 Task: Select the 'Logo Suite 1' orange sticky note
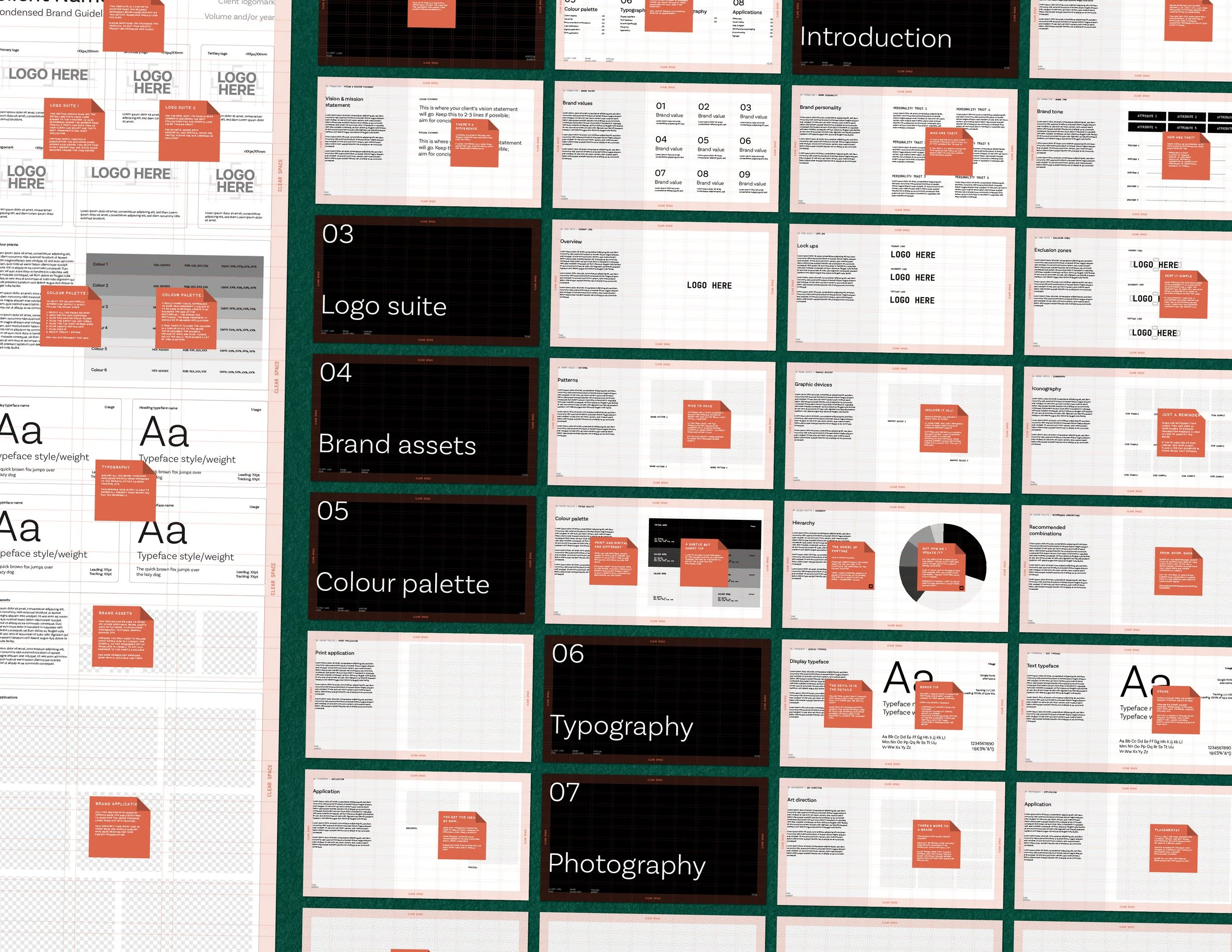click(x=74, y=130)
